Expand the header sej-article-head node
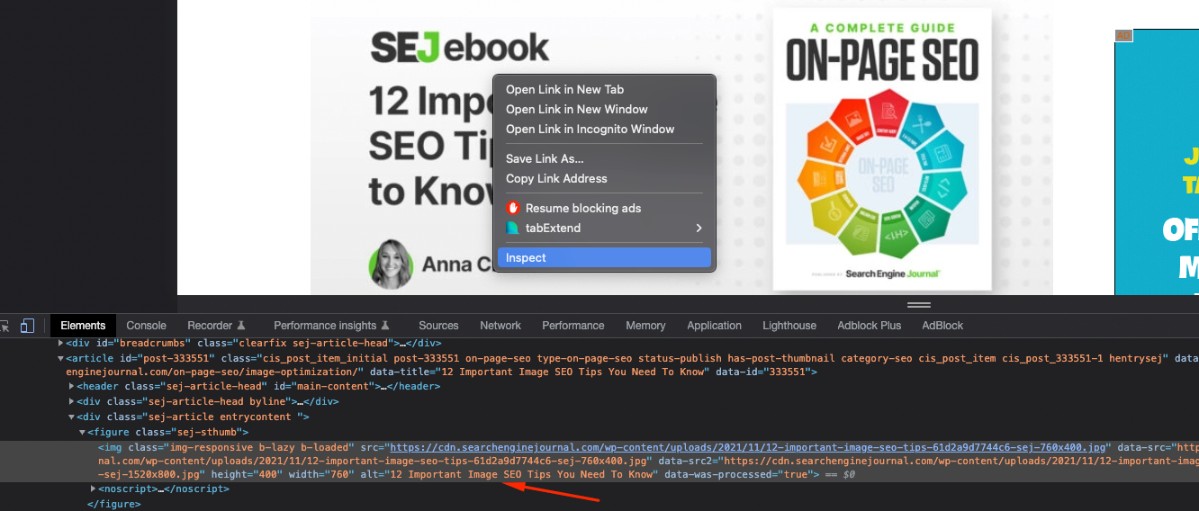Viewport: 1199px width, 511px height. [72, 386]
